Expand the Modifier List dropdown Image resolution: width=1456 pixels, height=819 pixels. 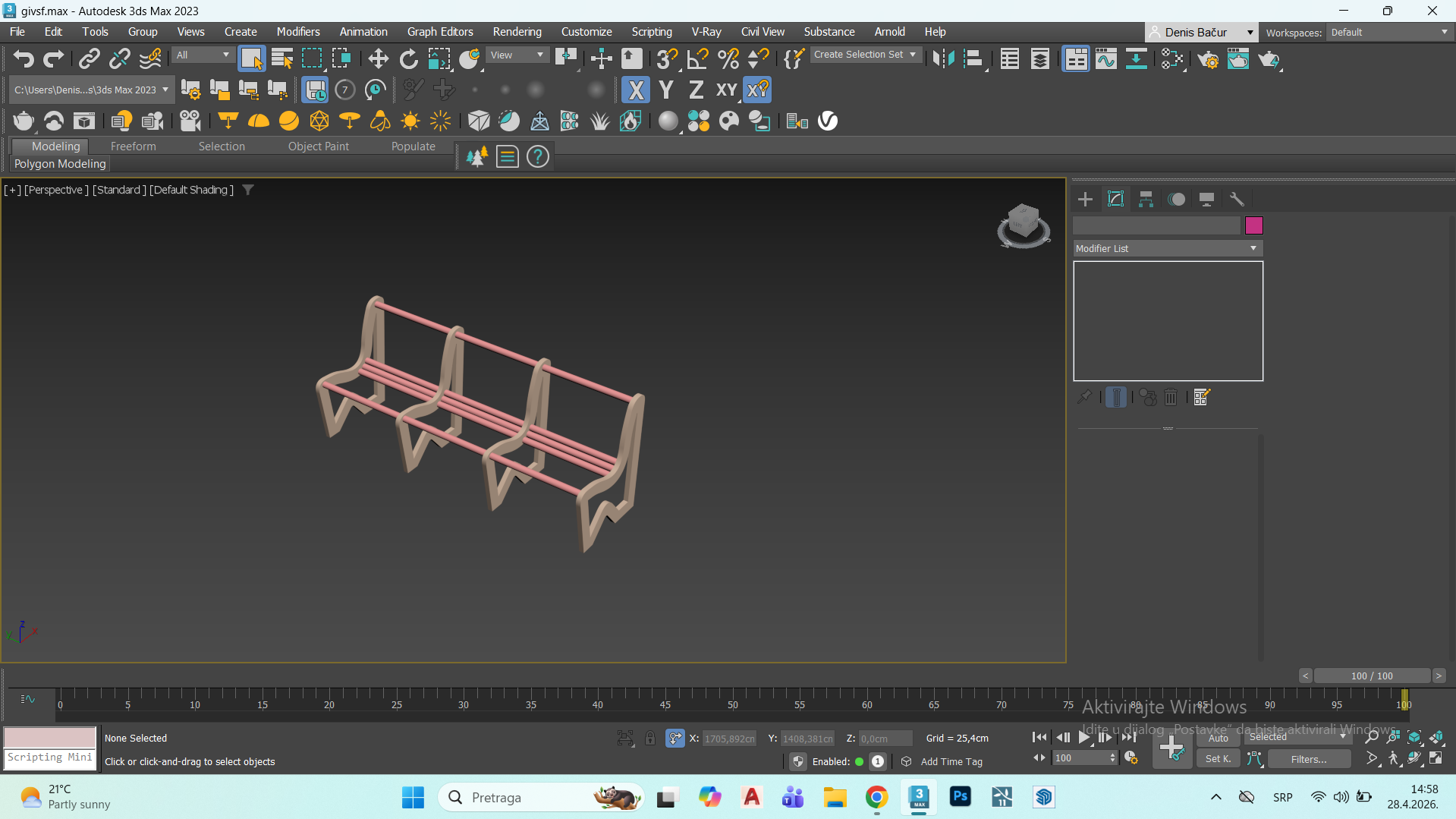coord(1167,248)
